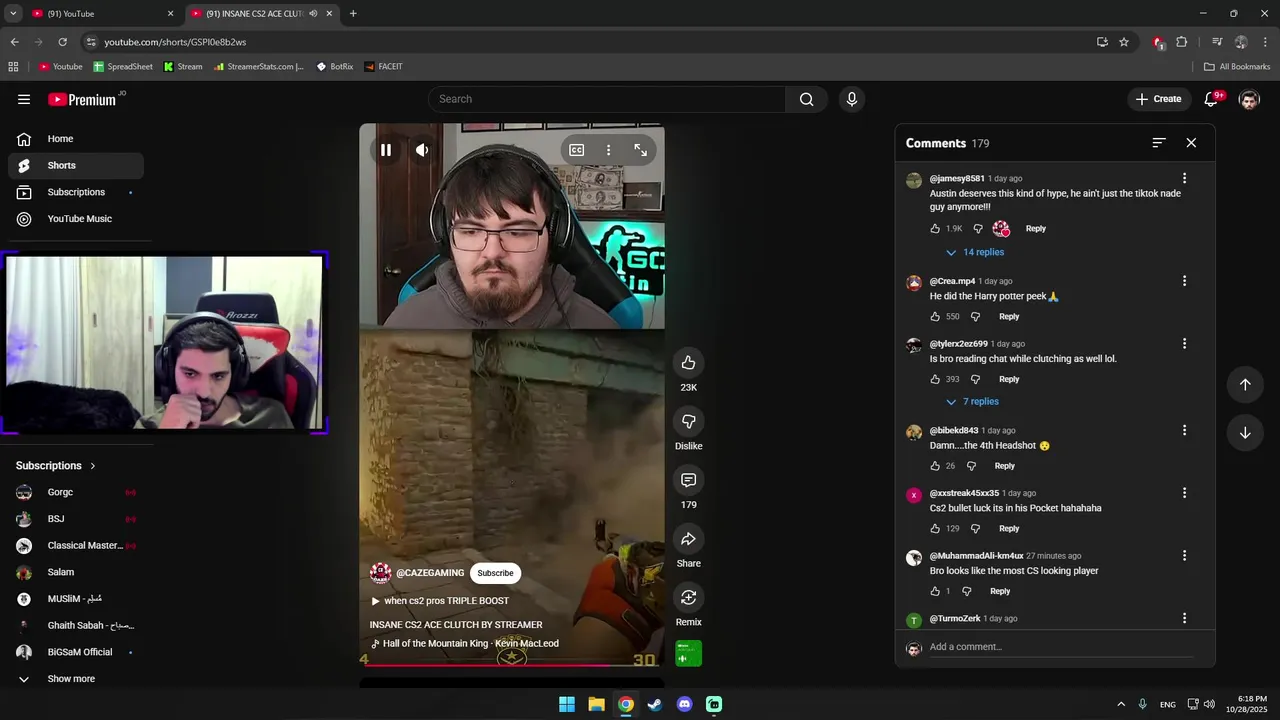
Task: Like jamesy8581's comment with 1.9K likes
Action: 935,229
